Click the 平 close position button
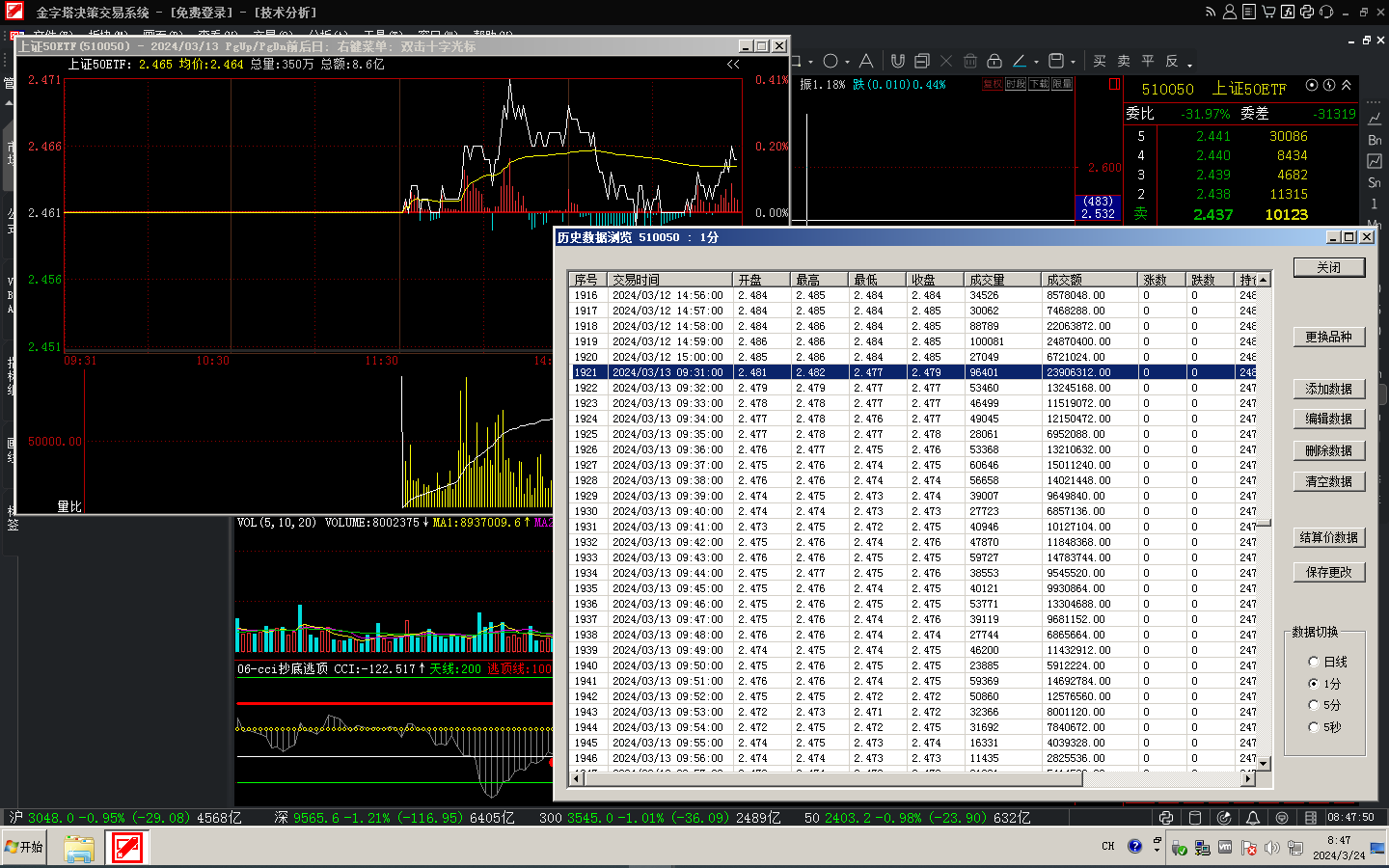1389x868 pixels. pos(1148,61)
